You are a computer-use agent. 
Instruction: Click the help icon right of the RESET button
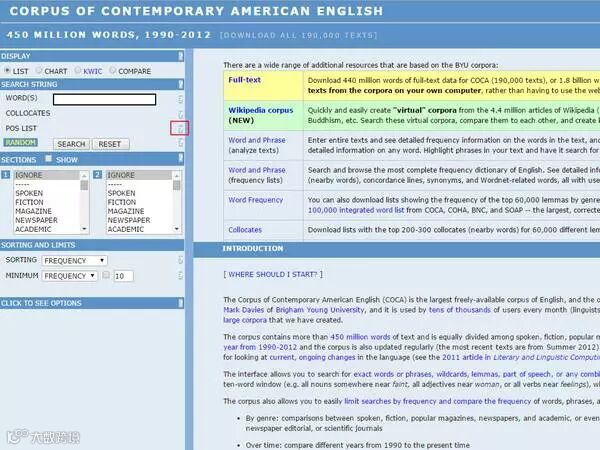pos(180,143)
